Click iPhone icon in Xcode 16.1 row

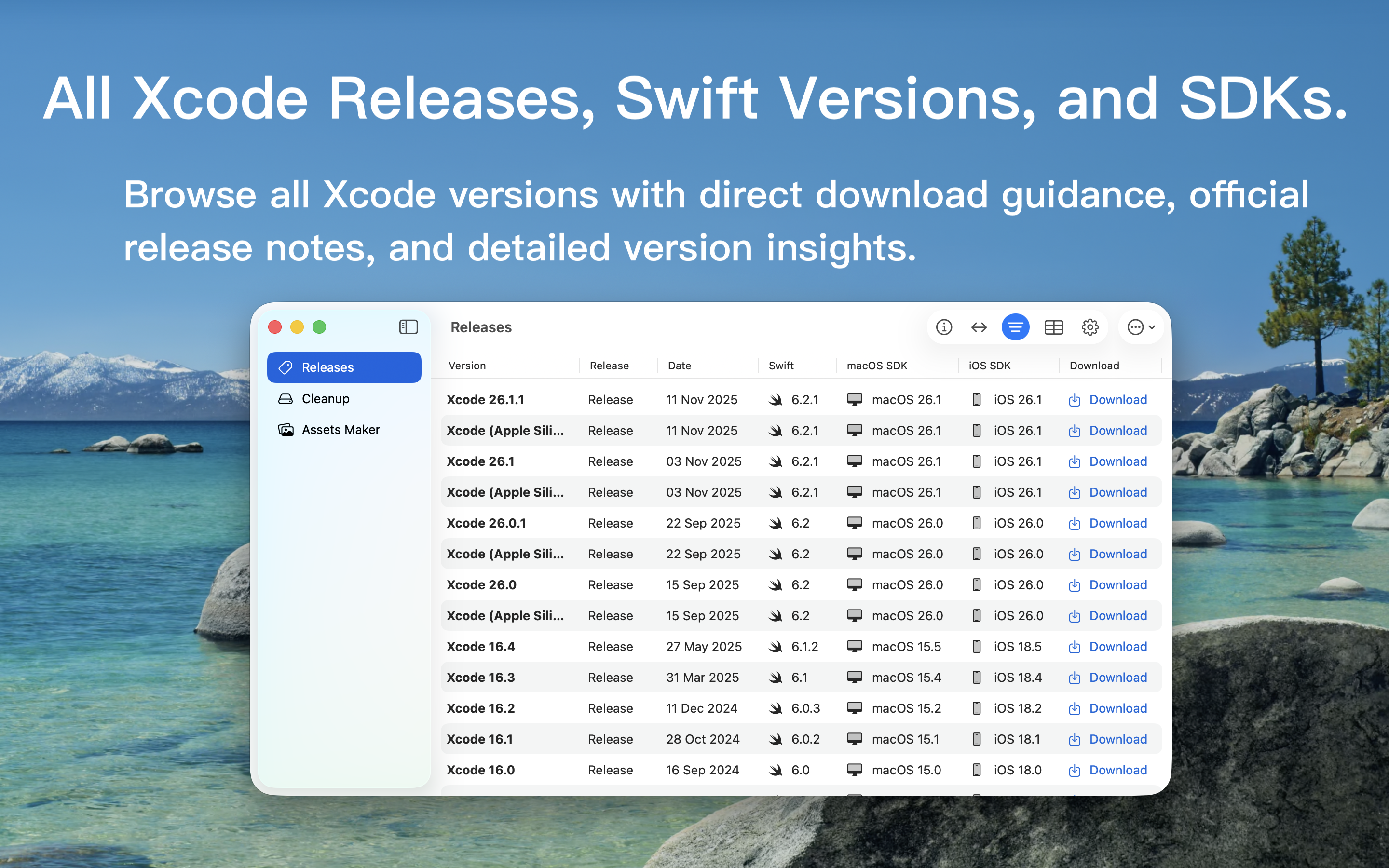coord(976,739)
